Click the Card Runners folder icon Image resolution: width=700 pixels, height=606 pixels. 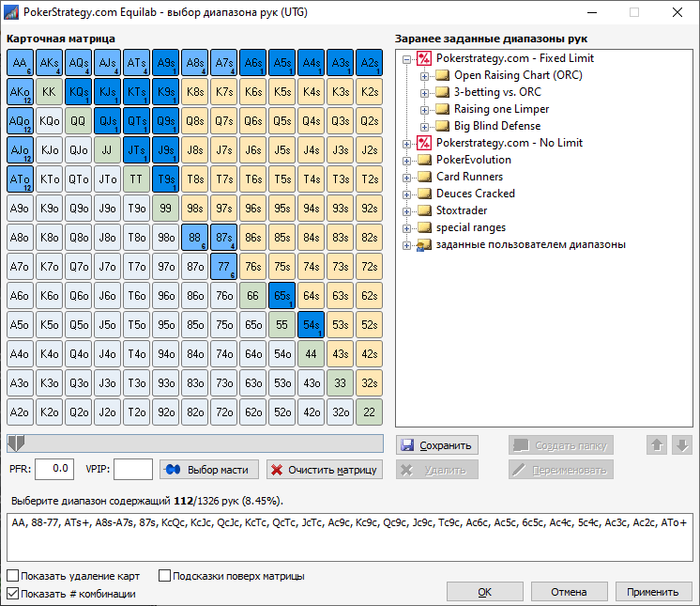coord(424,177)
